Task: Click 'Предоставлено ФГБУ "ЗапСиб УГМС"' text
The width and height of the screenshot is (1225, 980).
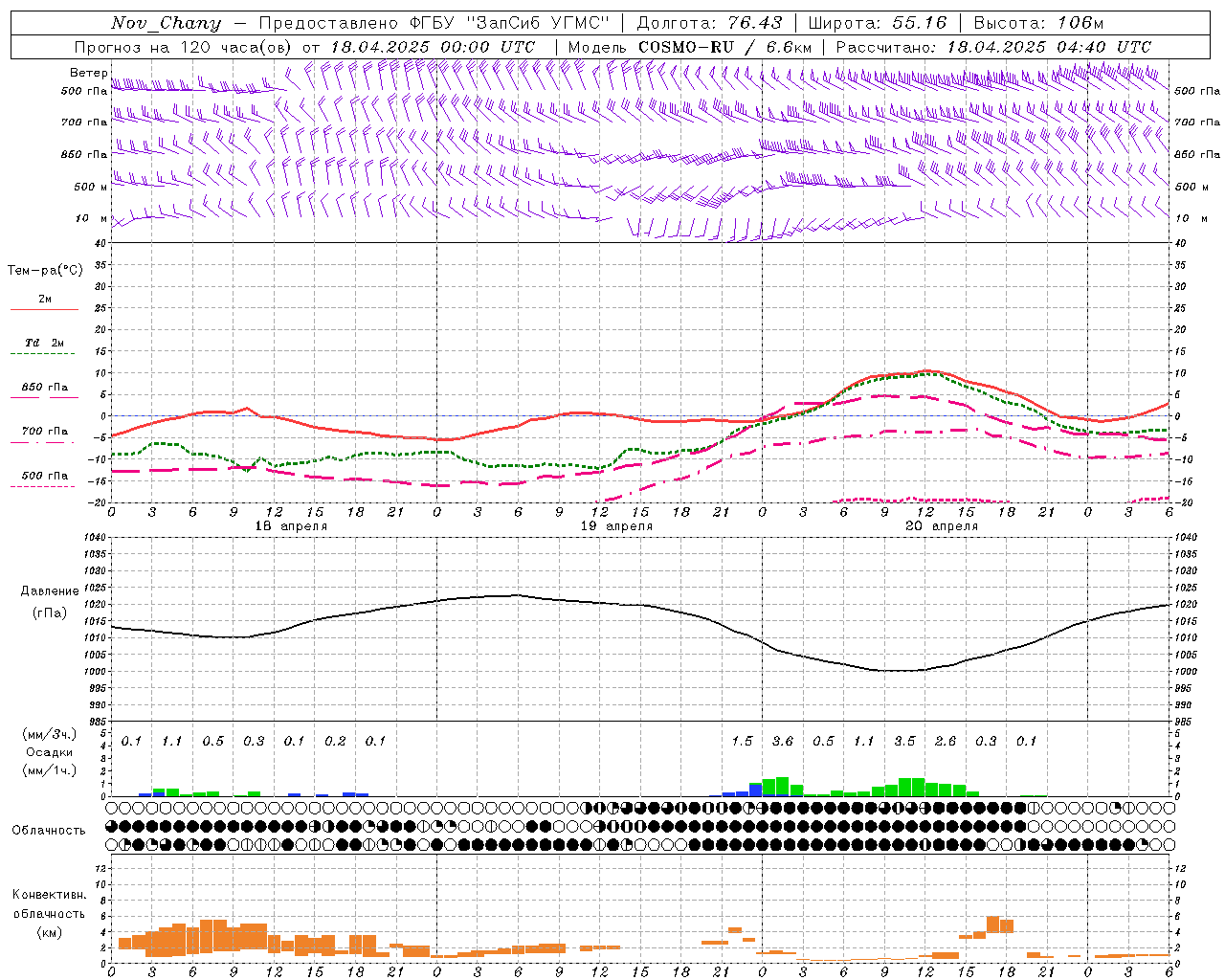Action: coord(434,23)
